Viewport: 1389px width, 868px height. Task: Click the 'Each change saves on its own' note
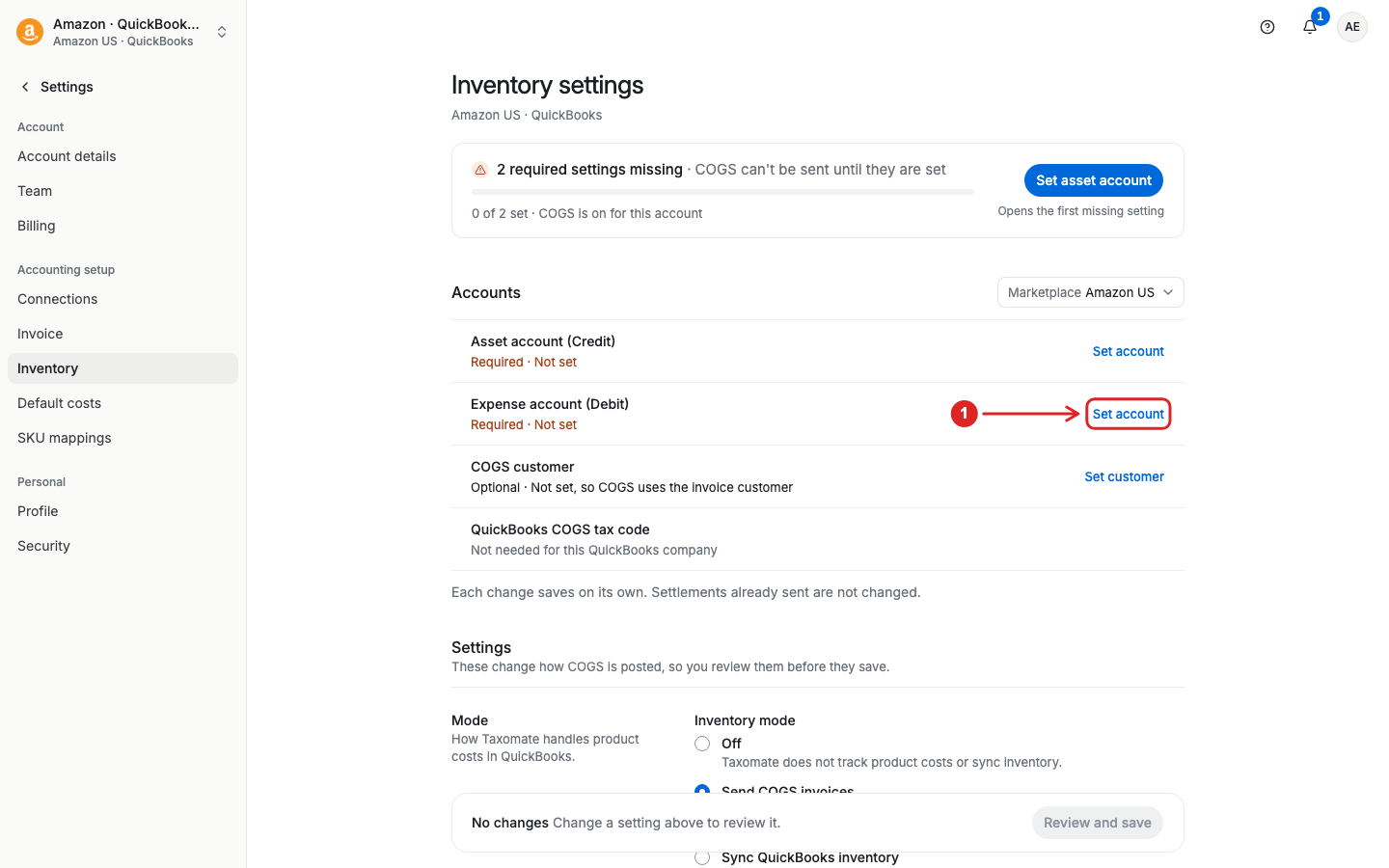click(x=686, y=592)
